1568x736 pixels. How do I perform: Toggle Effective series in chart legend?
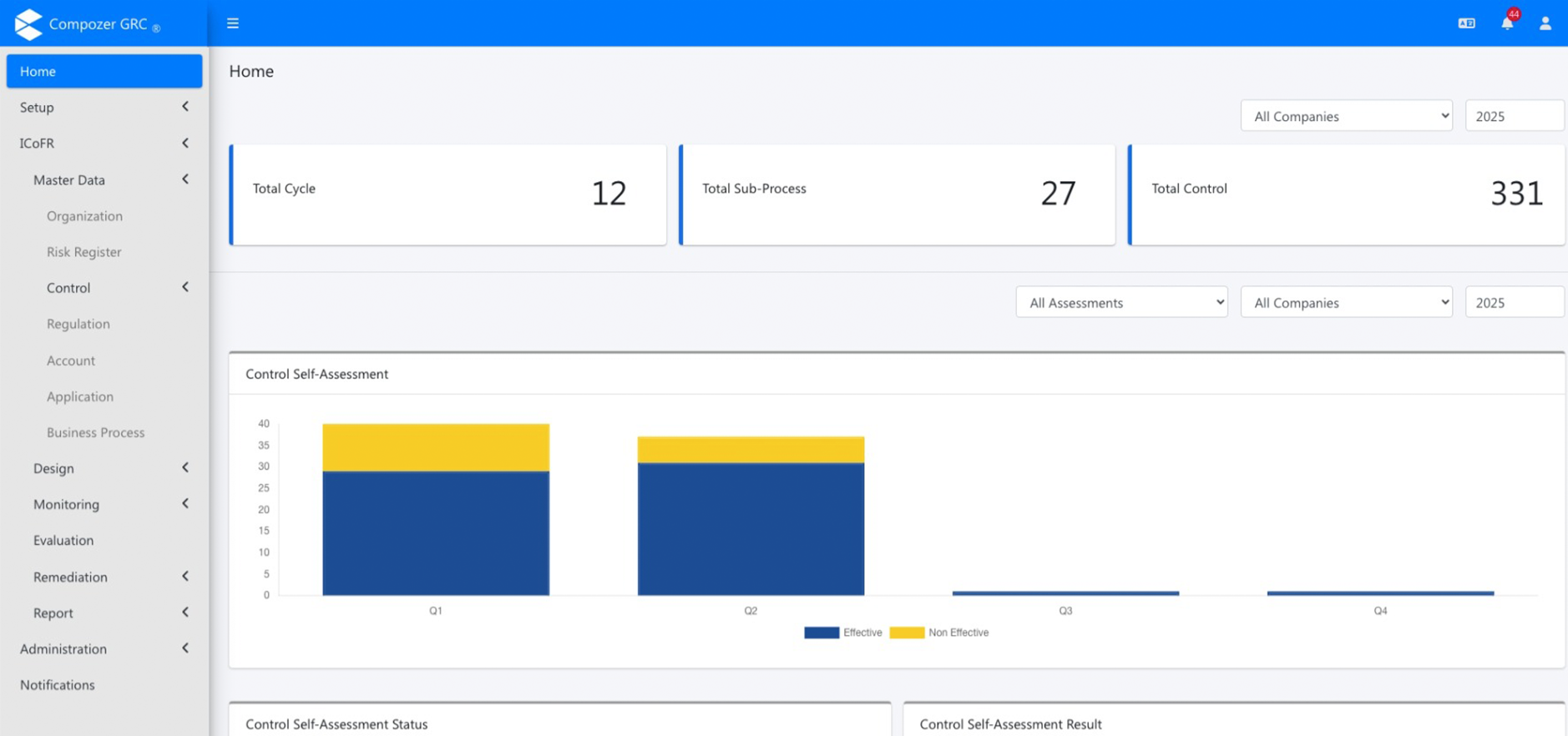point(843,633)
